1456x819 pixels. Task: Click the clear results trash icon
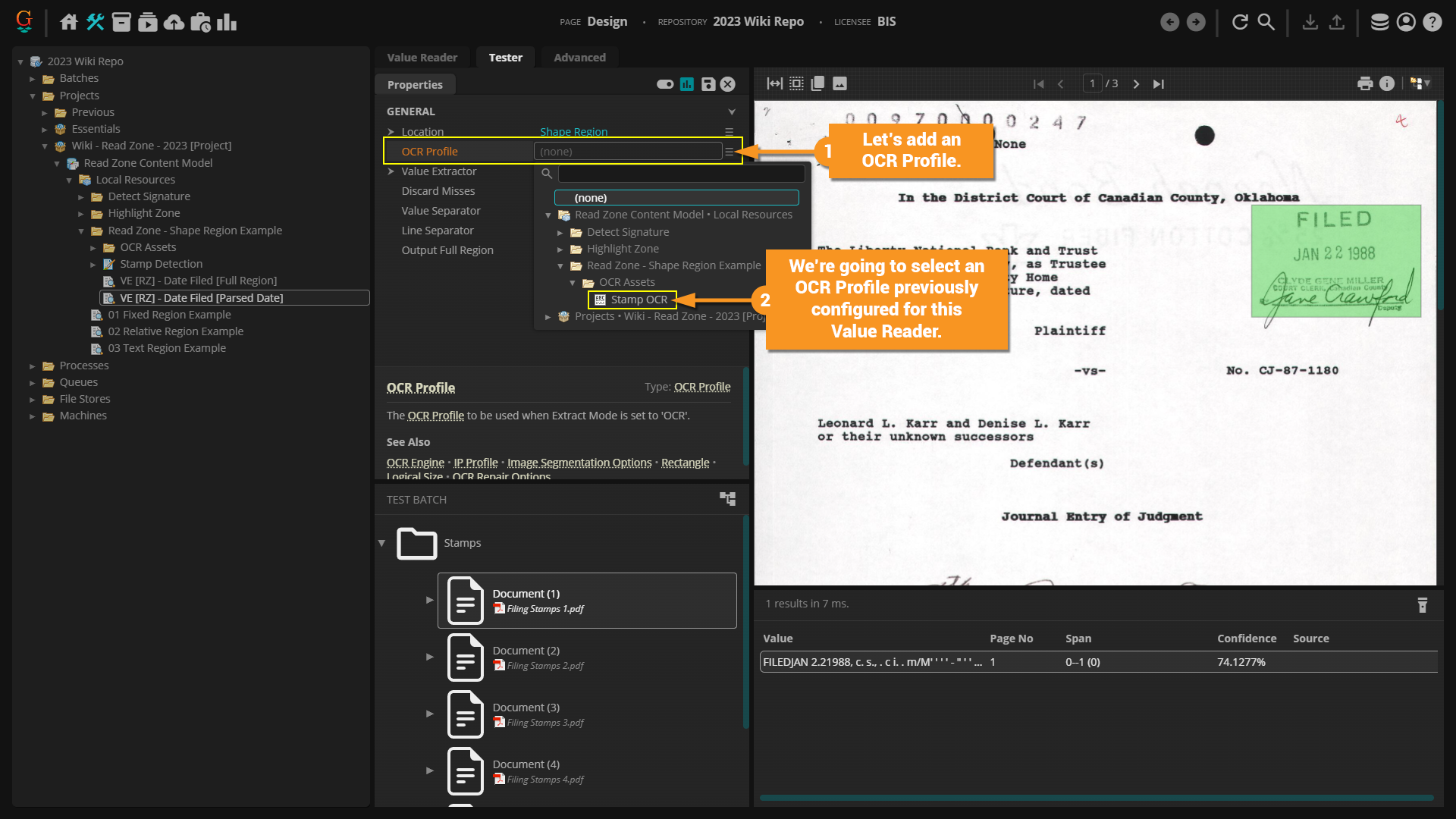[x=1422, y=604]
